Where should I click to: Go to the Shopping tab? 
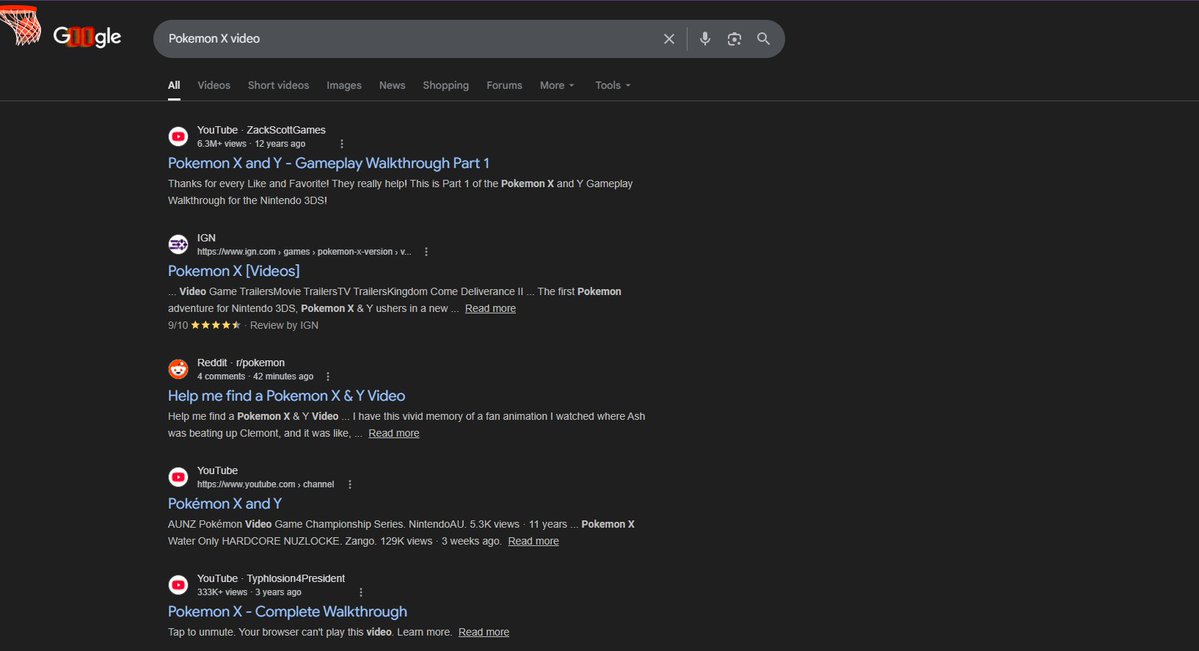446,86
